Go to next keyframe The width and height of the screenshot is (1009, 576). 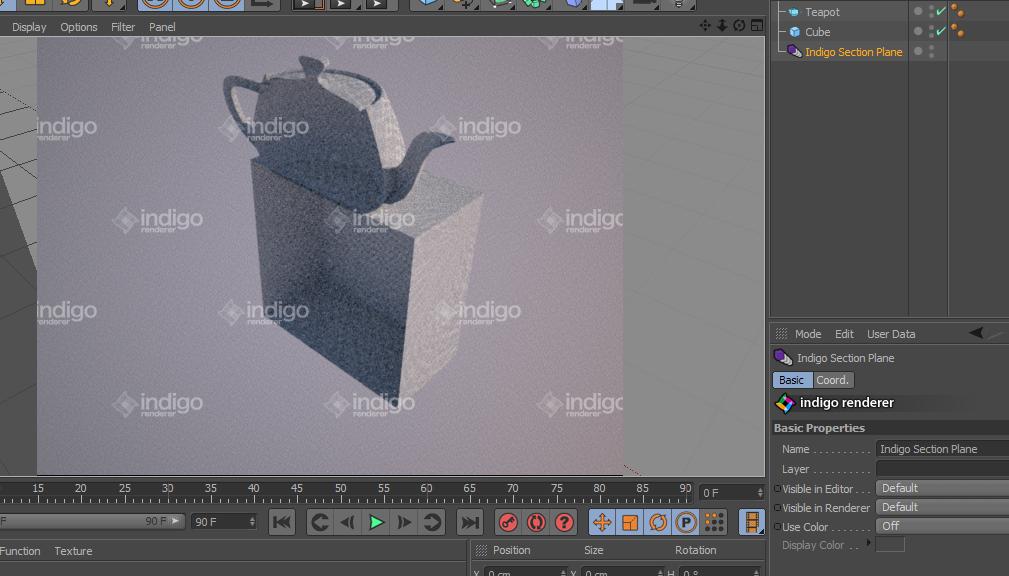coord(432,522)
